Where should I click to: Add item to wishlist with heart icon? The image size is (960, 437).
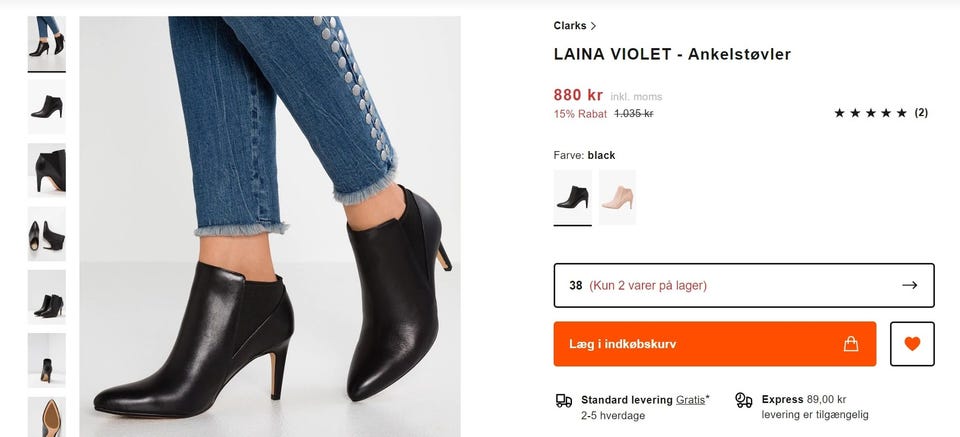(x=911, y=344)
